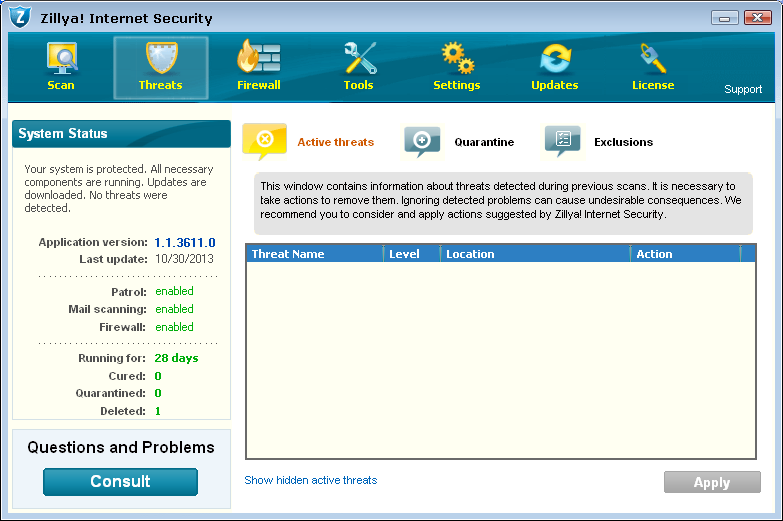Open the Scan section magnifier icon
The width and height of the screenshot is (783, 521).
[x=62, y=58]
